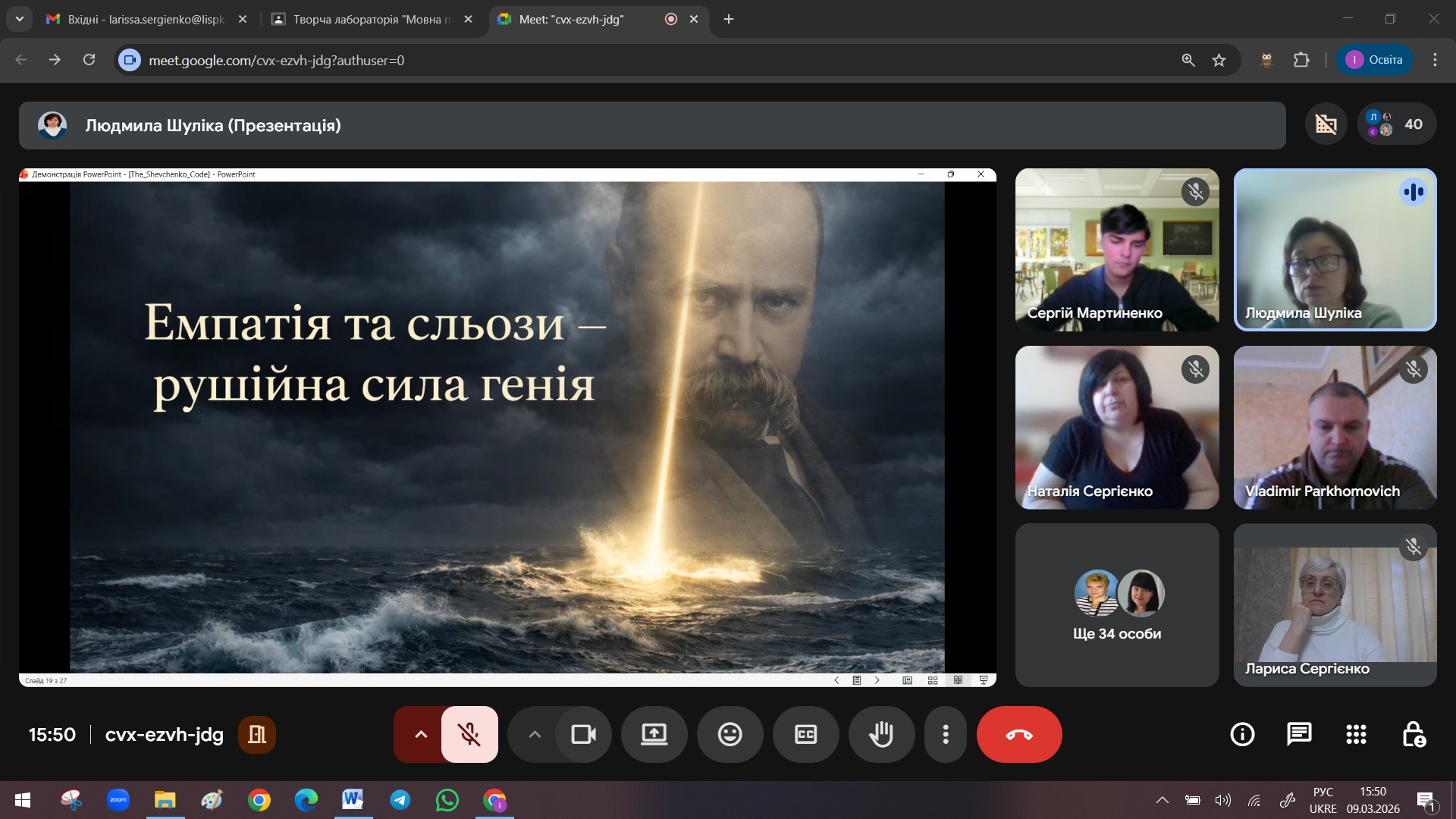Open the chat panel icon
This screenshot has height=819, width=1456.
tap(1299, 734)
